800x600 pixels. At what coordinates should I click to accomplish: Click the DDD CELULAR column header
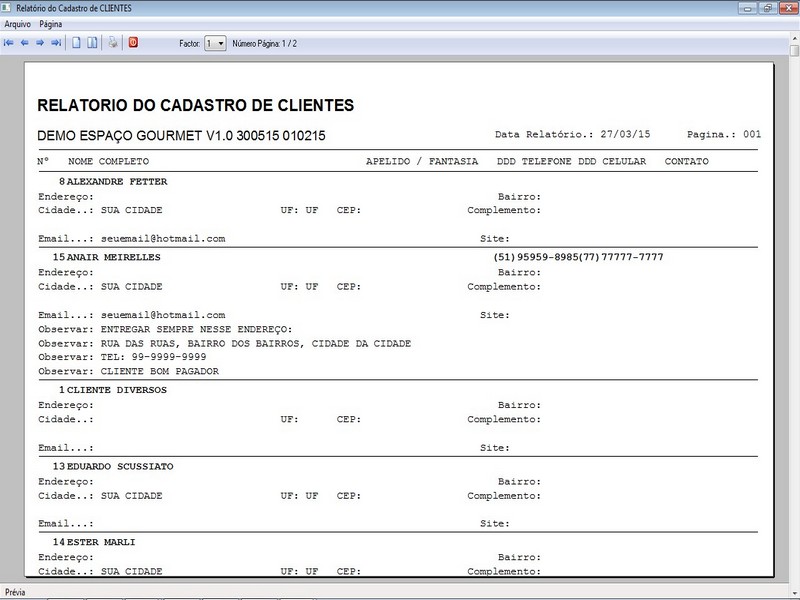(612, 161)
